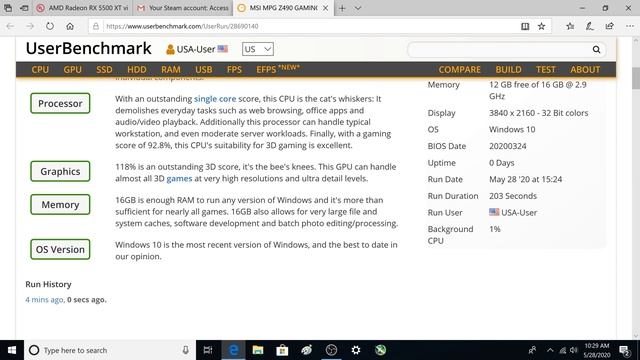Open the Windows Start menu

pyautogui.click(x=12, y=350)
